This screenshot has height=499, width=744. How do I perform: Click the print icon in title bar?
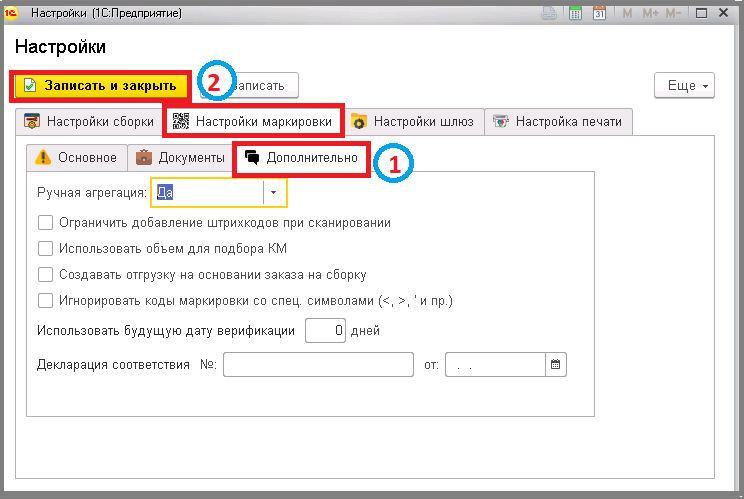[x=549, y=13]
